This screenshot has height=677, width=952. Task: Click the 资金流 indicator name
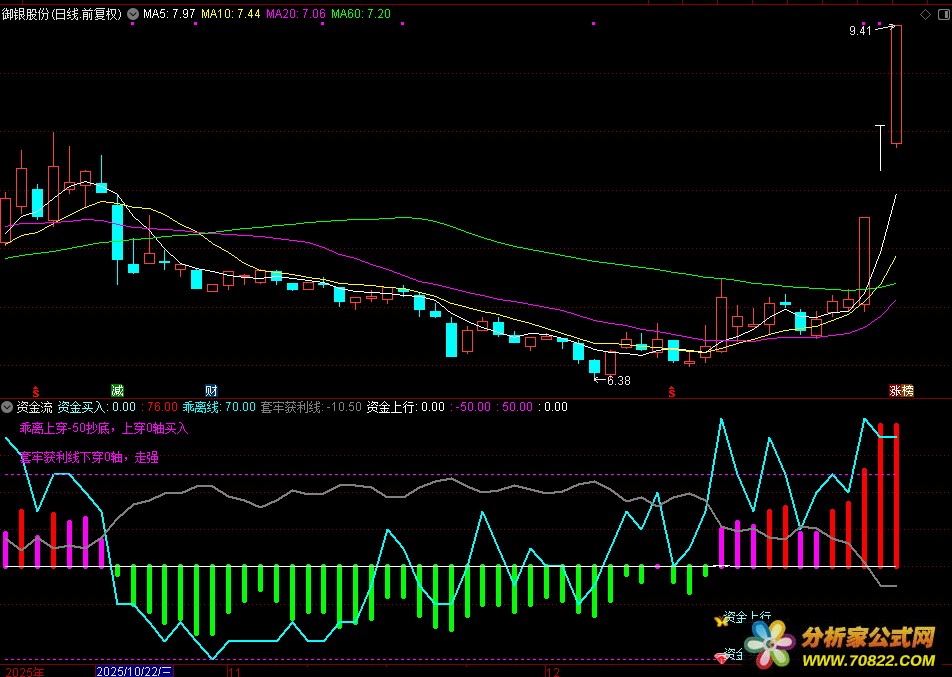[x=34, y=407]
